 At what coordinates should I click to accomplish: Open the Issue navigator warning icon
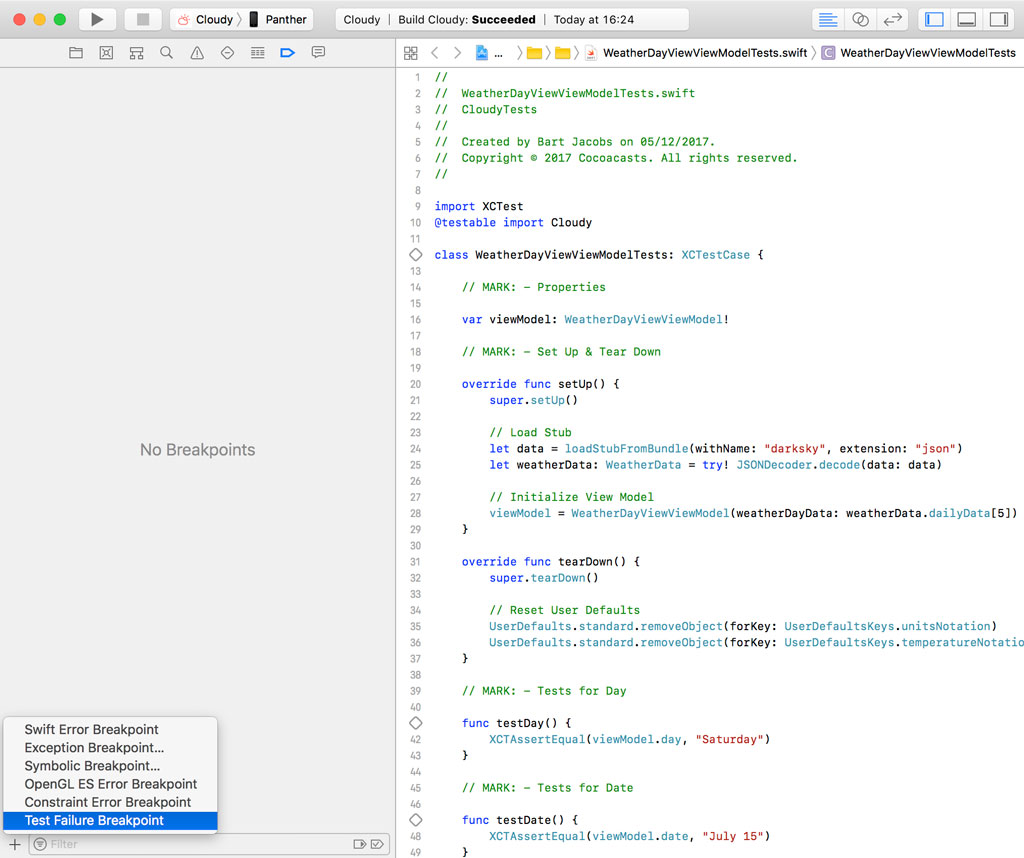(197, 53)
